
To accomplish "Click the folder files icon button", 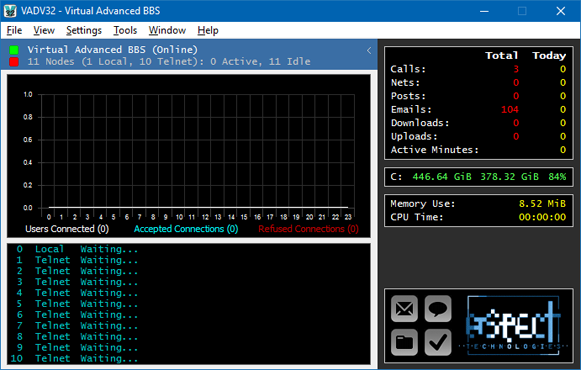I will pos(404,342).
